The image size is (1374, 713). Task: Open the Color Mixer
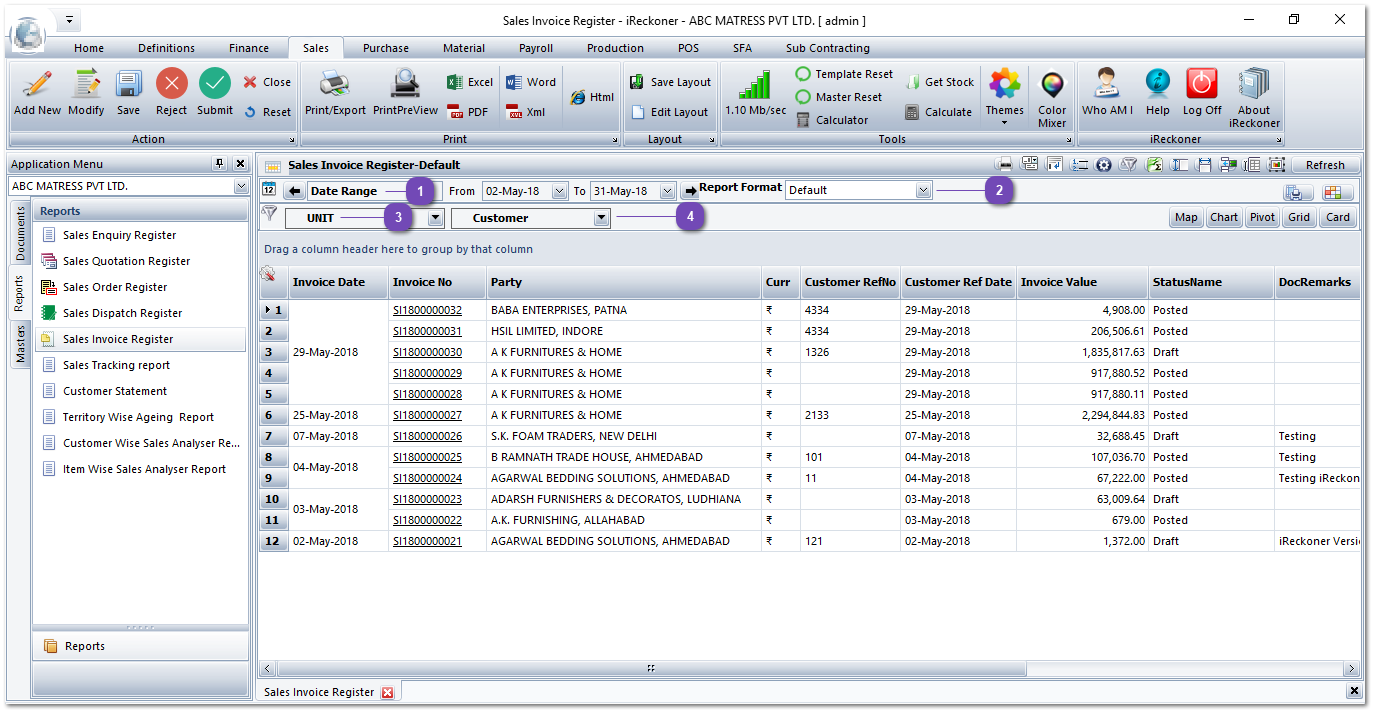1051,95
